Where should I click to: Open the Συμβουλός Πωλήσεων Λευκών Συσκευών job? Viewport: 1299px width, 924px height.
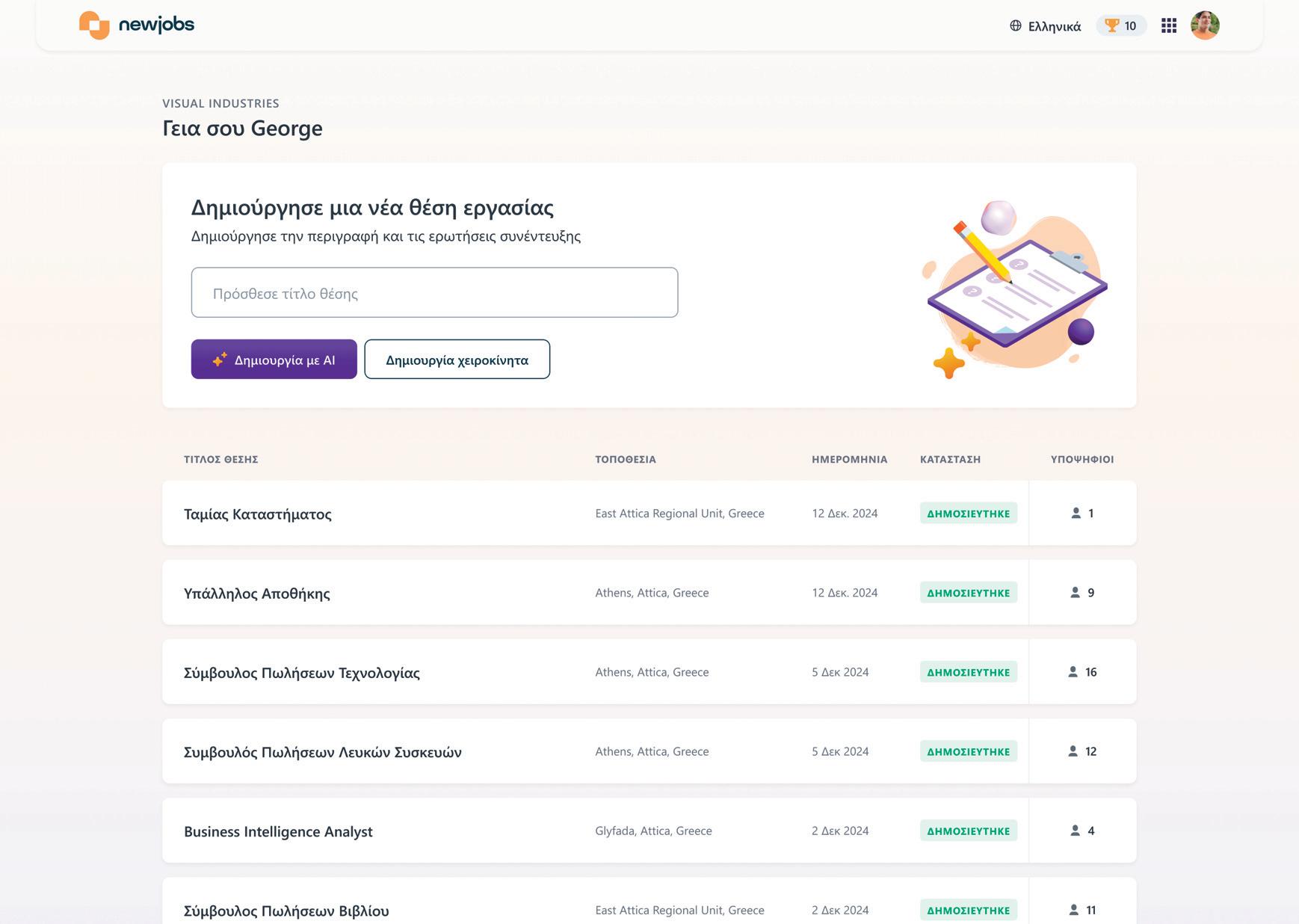[x=323, y=752]
